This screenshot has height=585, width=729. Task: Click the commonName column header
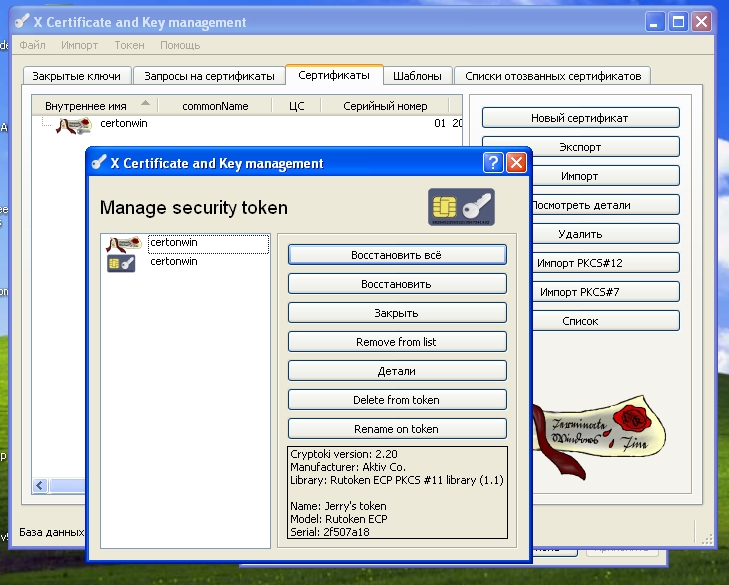click(215, 105)
